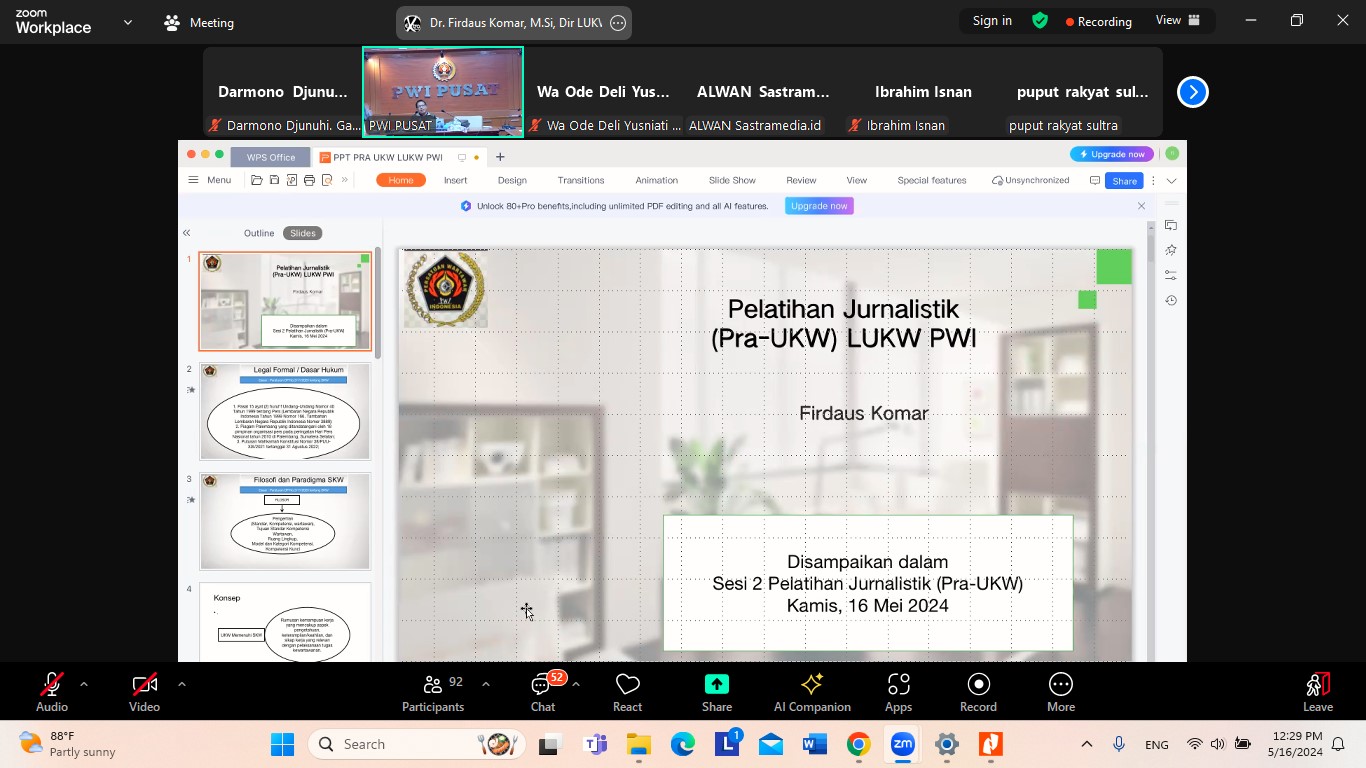Open the Chat panel

tap(543, 693)
